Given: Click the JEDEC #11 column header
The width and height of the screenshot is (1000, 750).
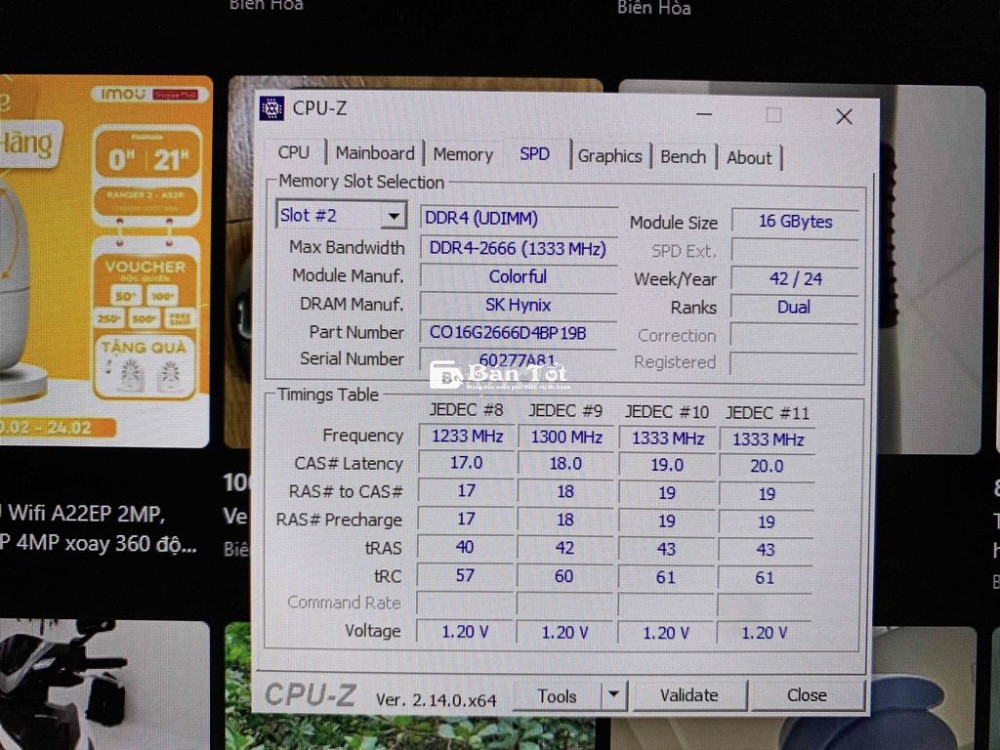Looking at the screenshot, I should point(767,413).
